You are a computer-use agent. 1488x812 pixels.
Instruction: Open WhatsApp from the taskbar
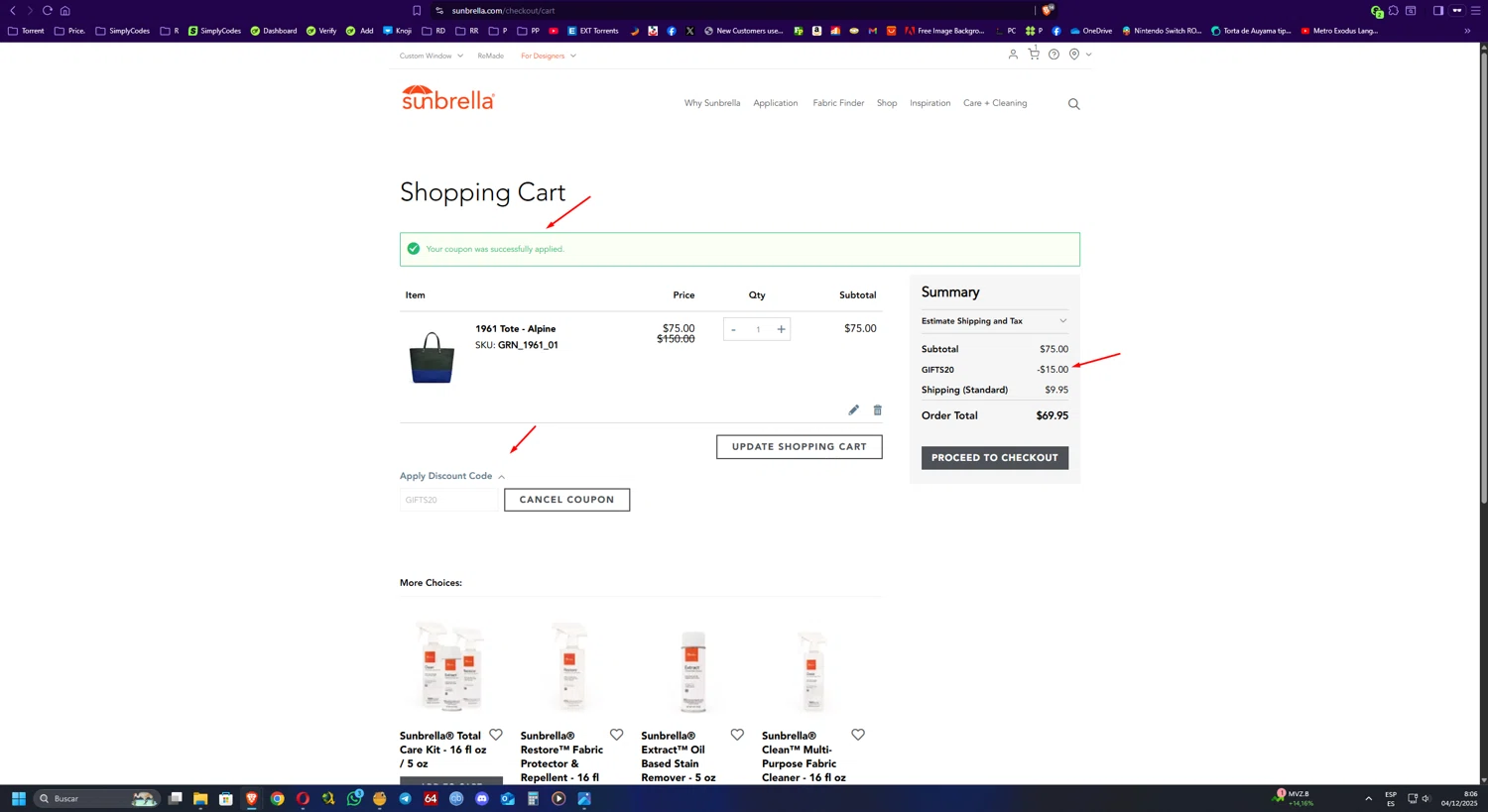(354, 798)
